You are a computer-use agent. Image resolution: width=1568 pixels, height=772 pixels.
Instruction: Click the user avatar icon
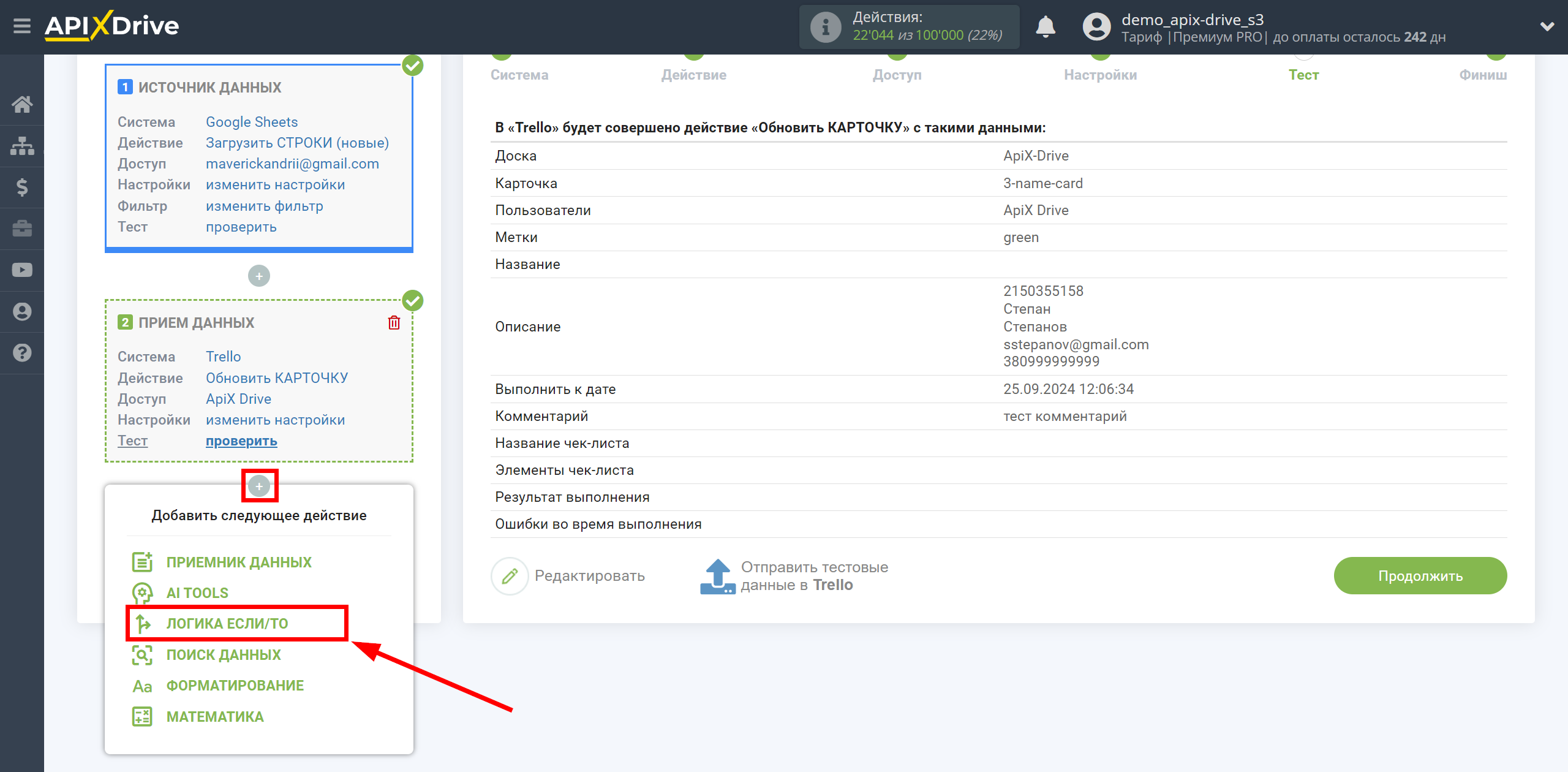pyautogui.click(x=1096, y=27)
